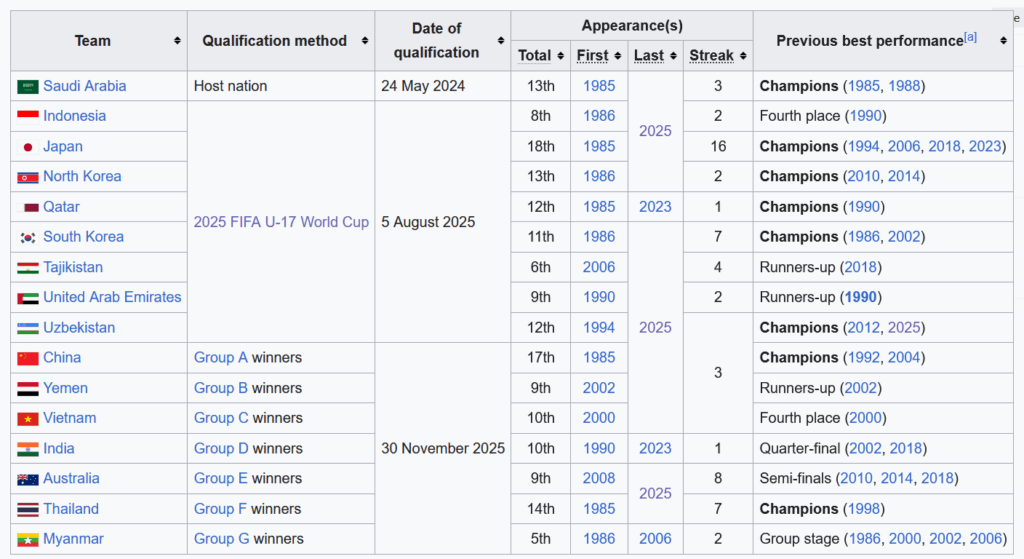Click the Japan flag icon

[27, 147]
